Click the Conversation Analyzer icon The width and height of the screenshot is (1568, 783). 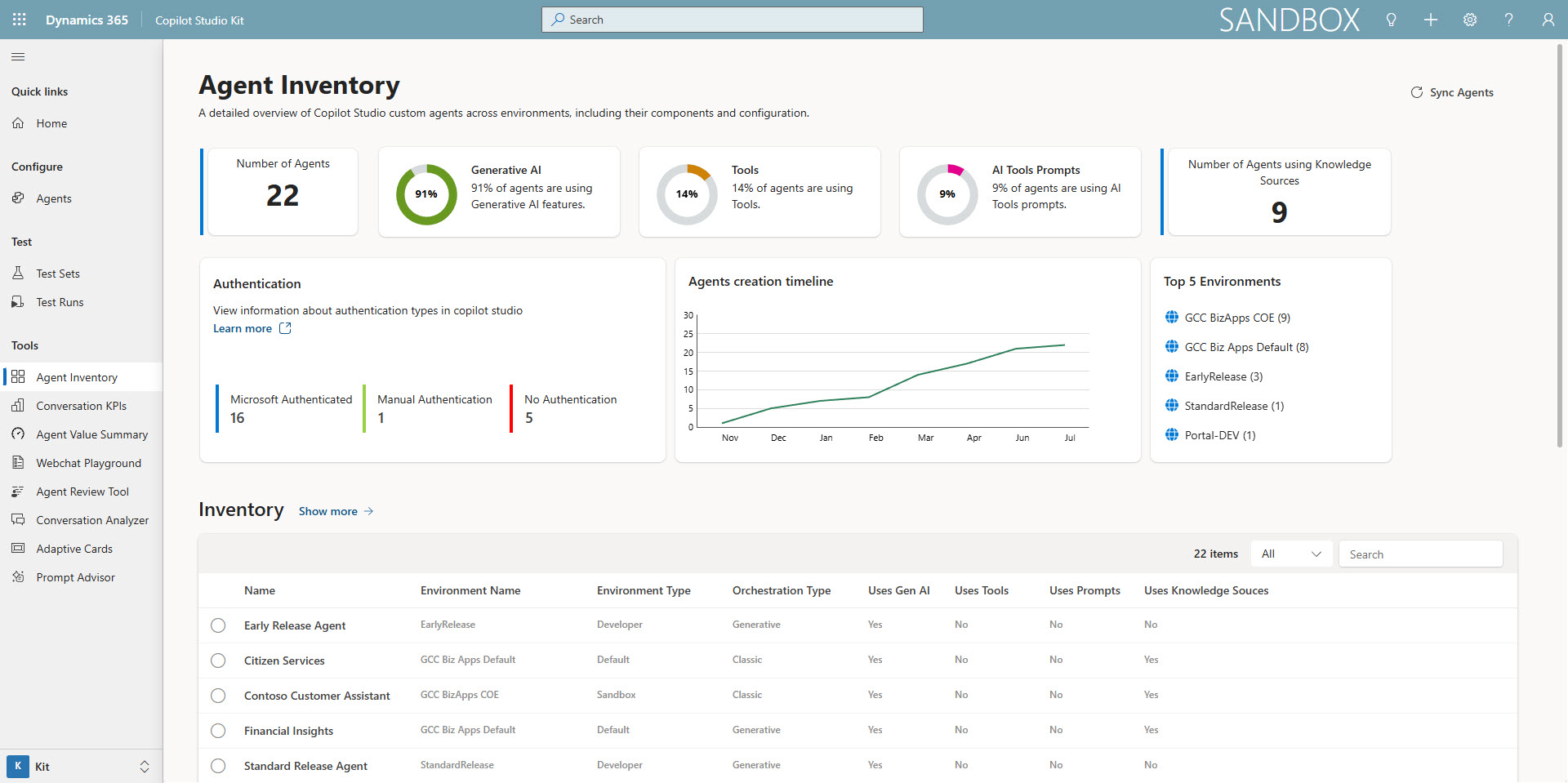point(18,520)
